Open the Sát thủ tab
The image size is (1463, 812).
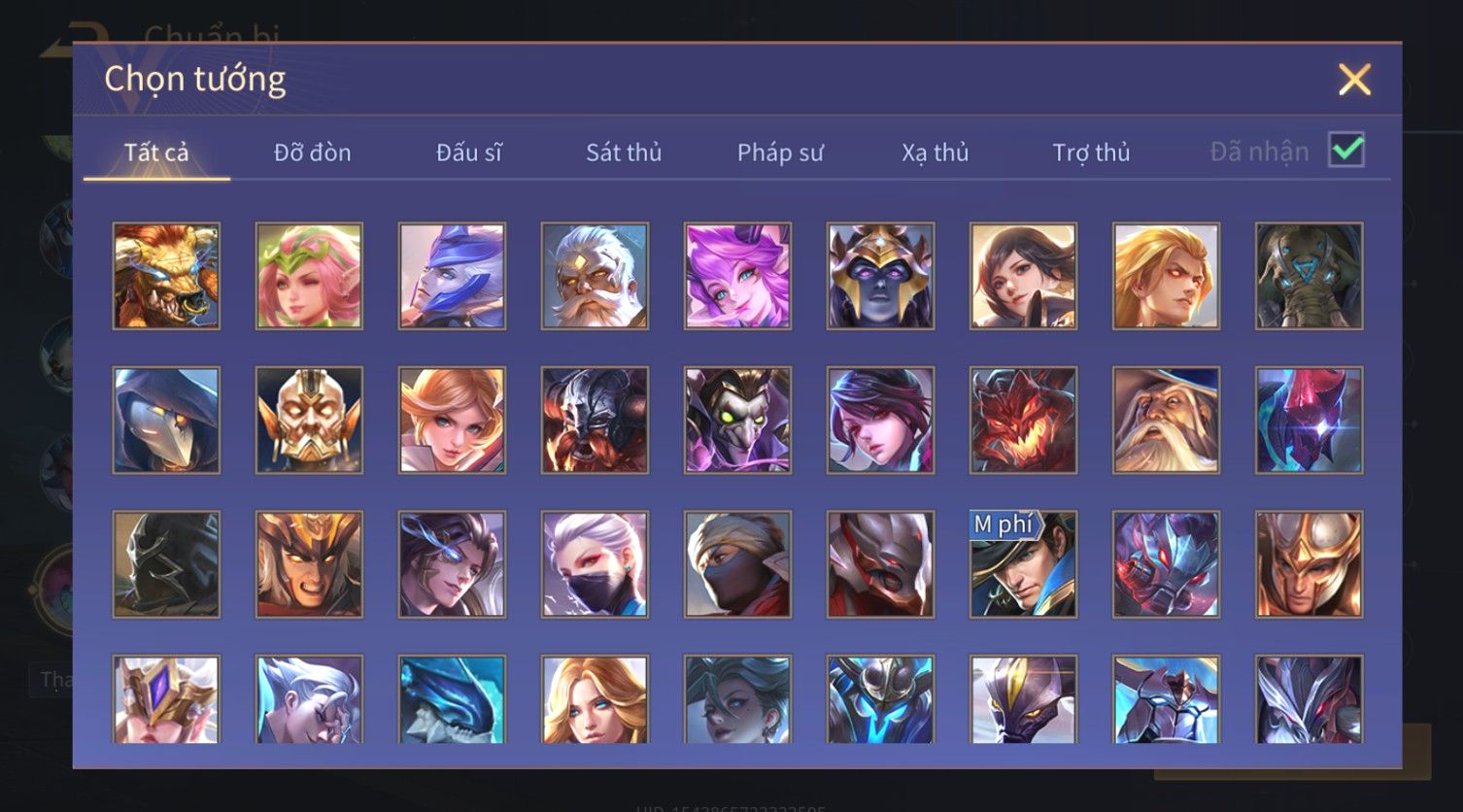(624, 152)
